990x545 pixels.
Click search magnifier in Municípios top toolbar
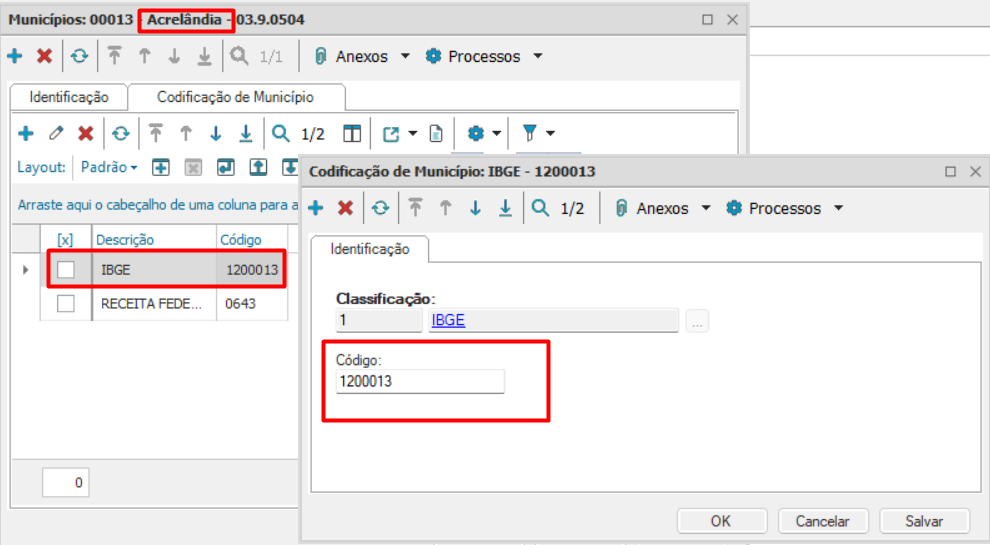239,56
